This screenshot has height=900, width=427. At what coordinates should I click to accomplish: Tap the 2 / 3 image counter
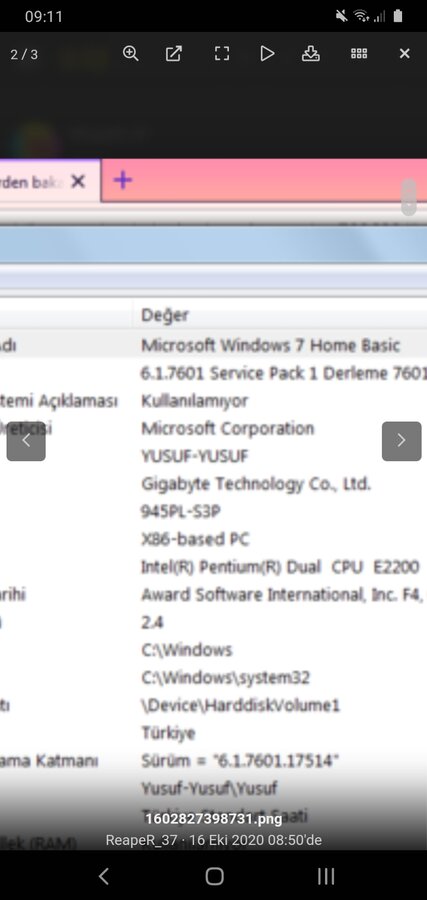point(24,55)
